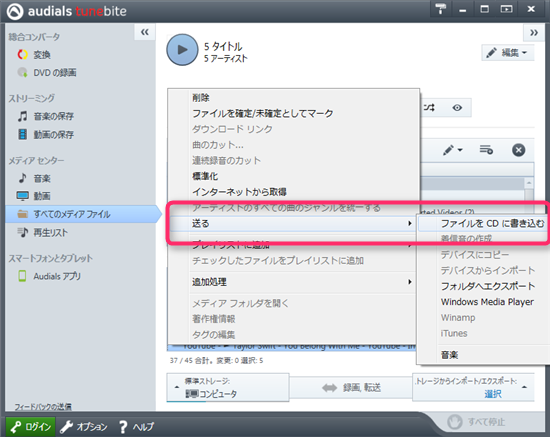Click the round play button

click(x=182, y=50)
